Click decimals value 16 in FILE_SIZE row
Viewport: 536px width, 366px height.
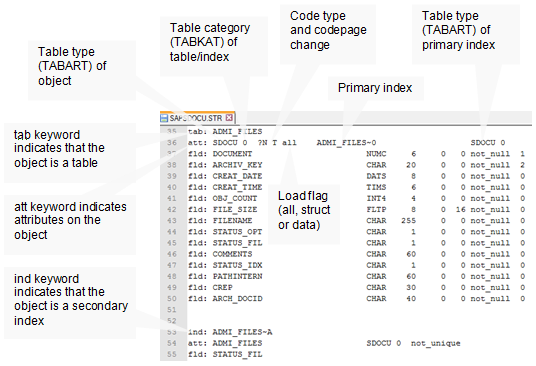coord(460,209)
